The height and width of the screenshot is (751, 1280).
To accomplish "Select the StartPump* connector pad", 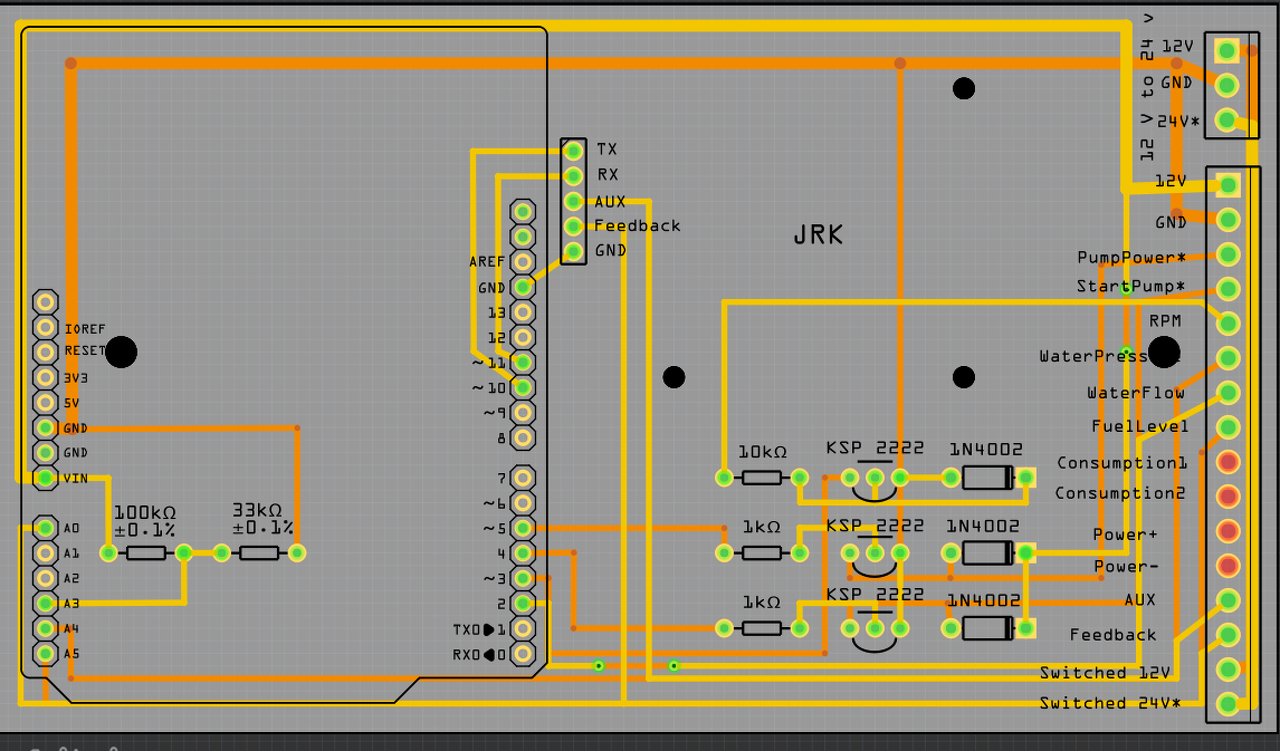I will point(1228,289).
